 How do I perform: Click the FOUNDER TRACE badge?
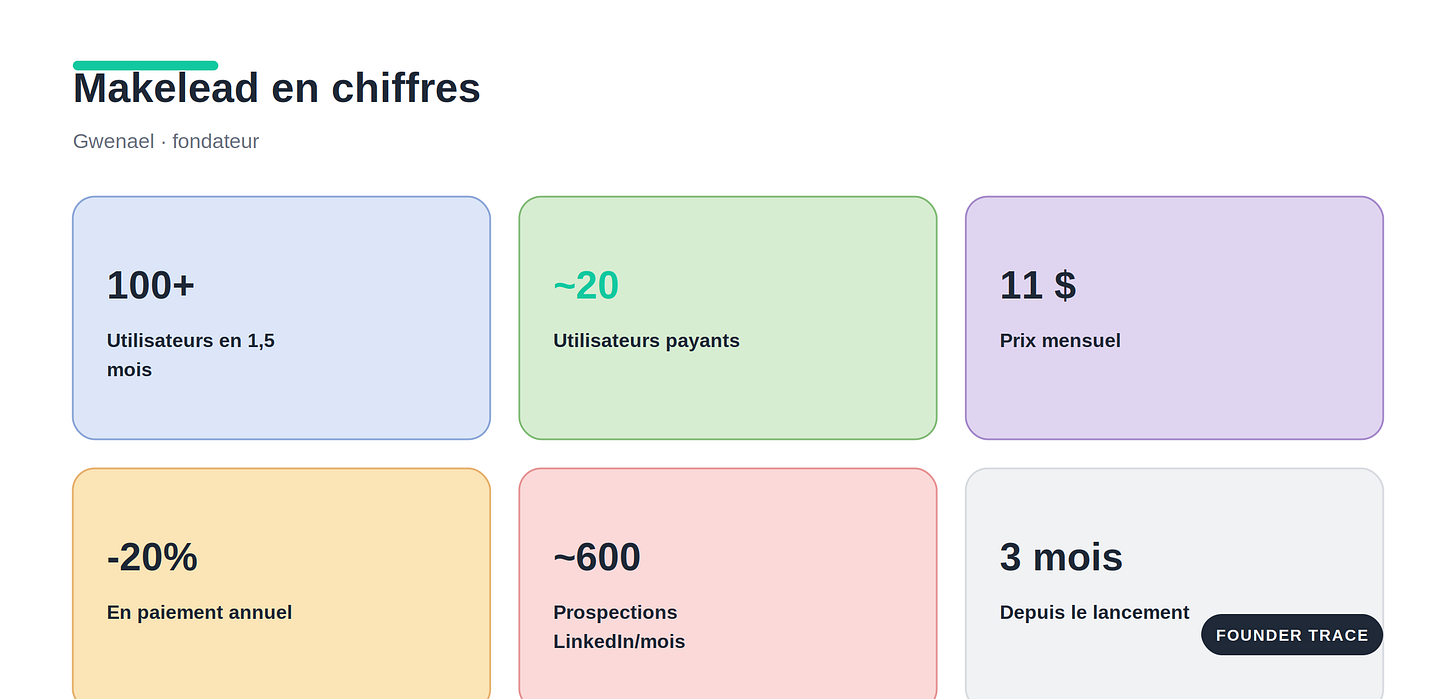1292,635
